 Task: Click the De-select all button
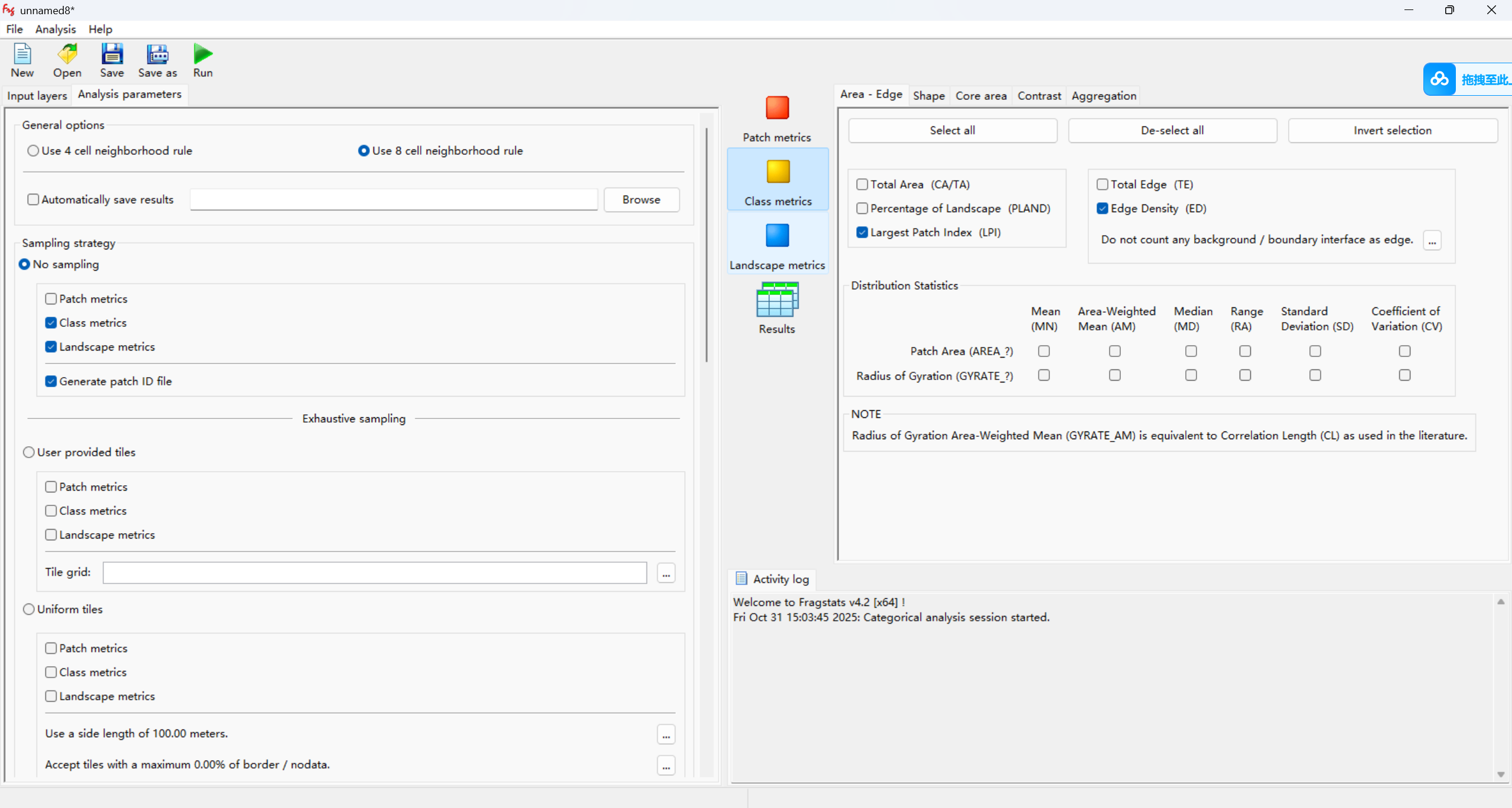[x=1172, y=131]
